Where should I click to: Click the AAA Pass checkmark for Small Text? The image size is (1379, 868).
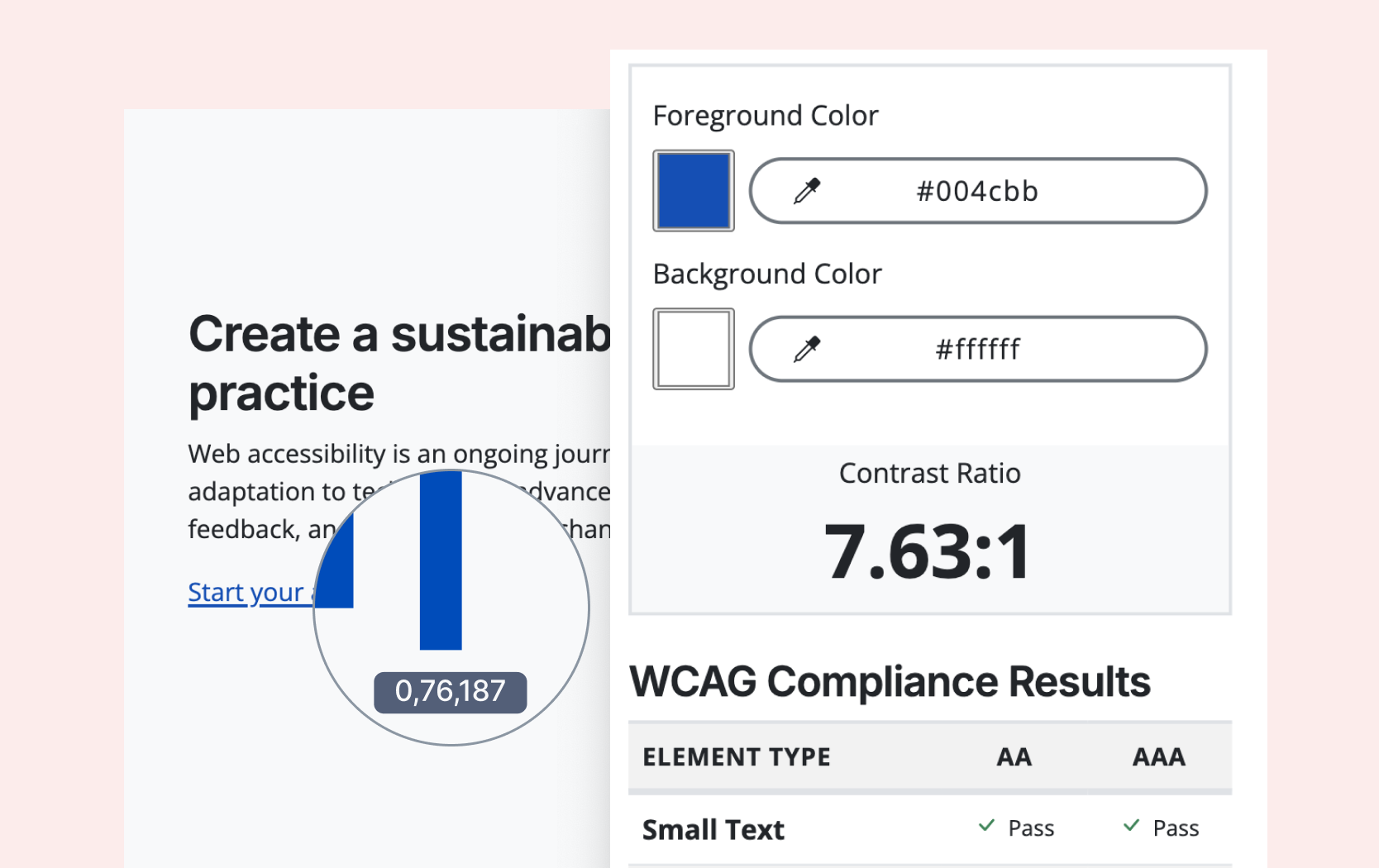pos(1131,826)
